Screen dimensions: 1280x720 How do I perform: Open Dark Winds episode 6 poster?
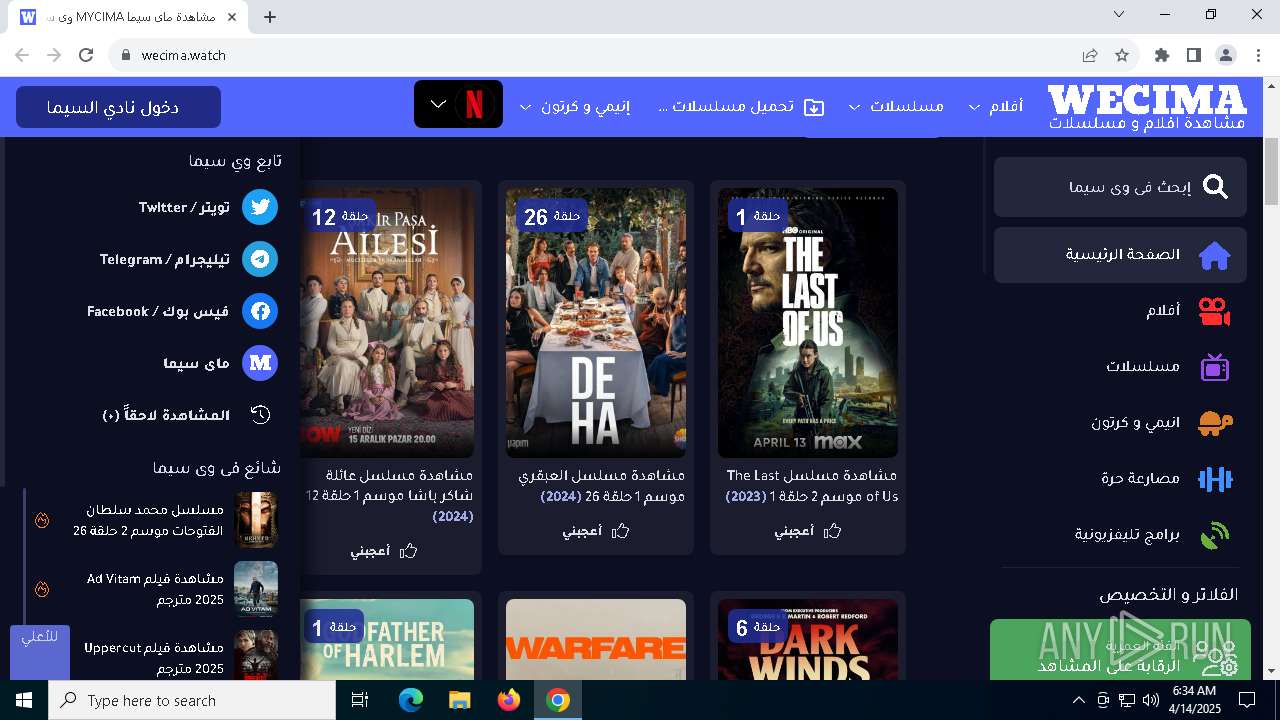[x=808, y=640]
